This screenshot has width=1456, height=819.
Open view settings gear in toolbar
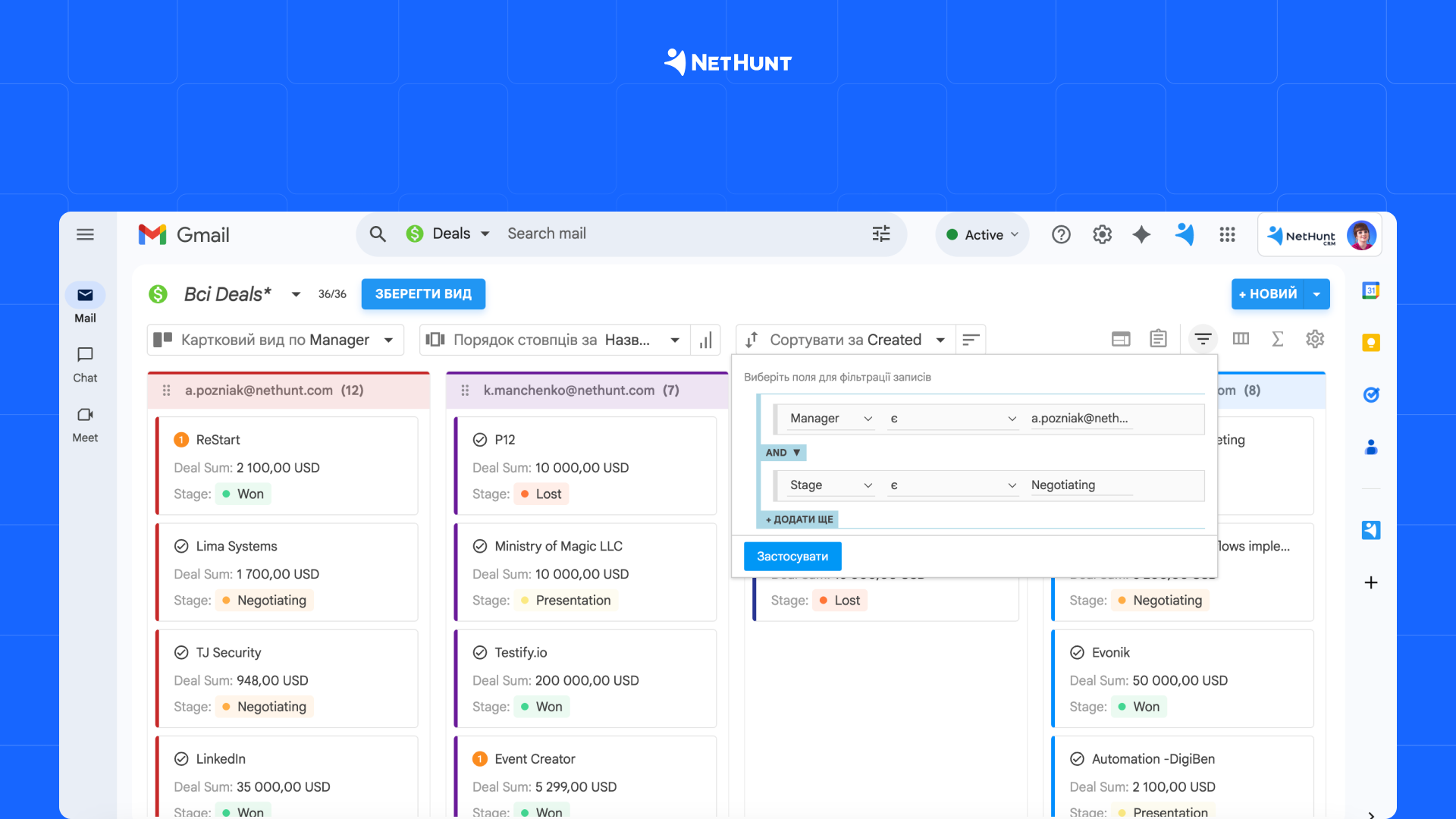[1315, 339]
